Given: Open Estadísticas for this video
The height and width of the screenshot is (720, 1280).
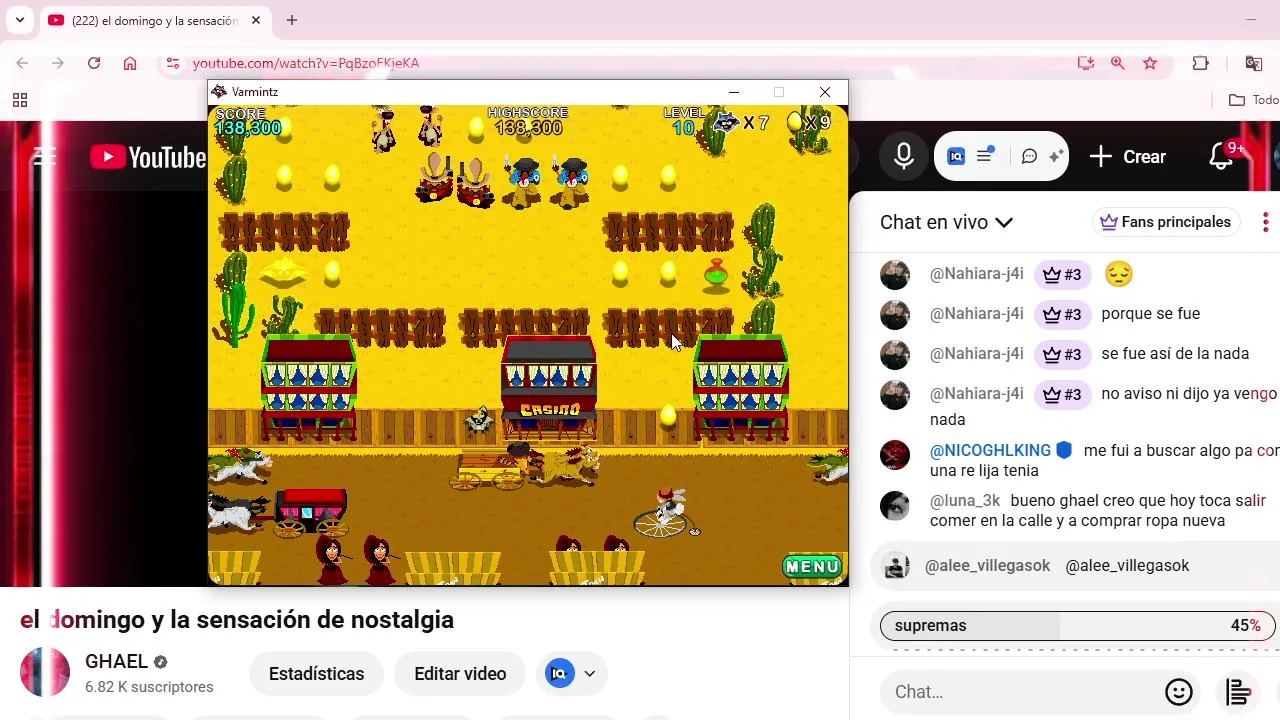Looking at the screenshot, I should pyautogui.click(x=316, y=674).
